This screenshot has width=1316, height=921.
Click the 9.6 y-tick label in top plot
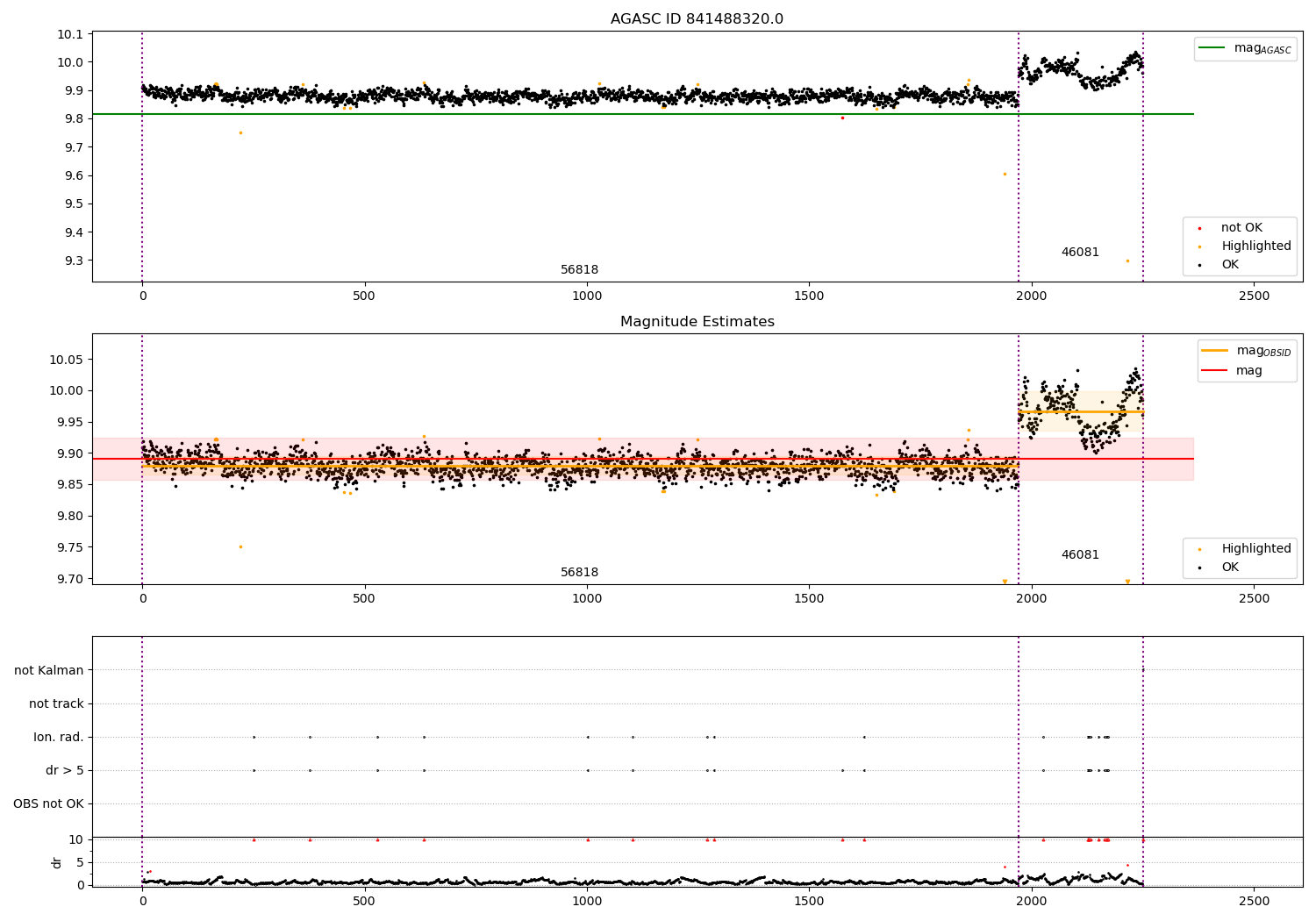[73, 175]
